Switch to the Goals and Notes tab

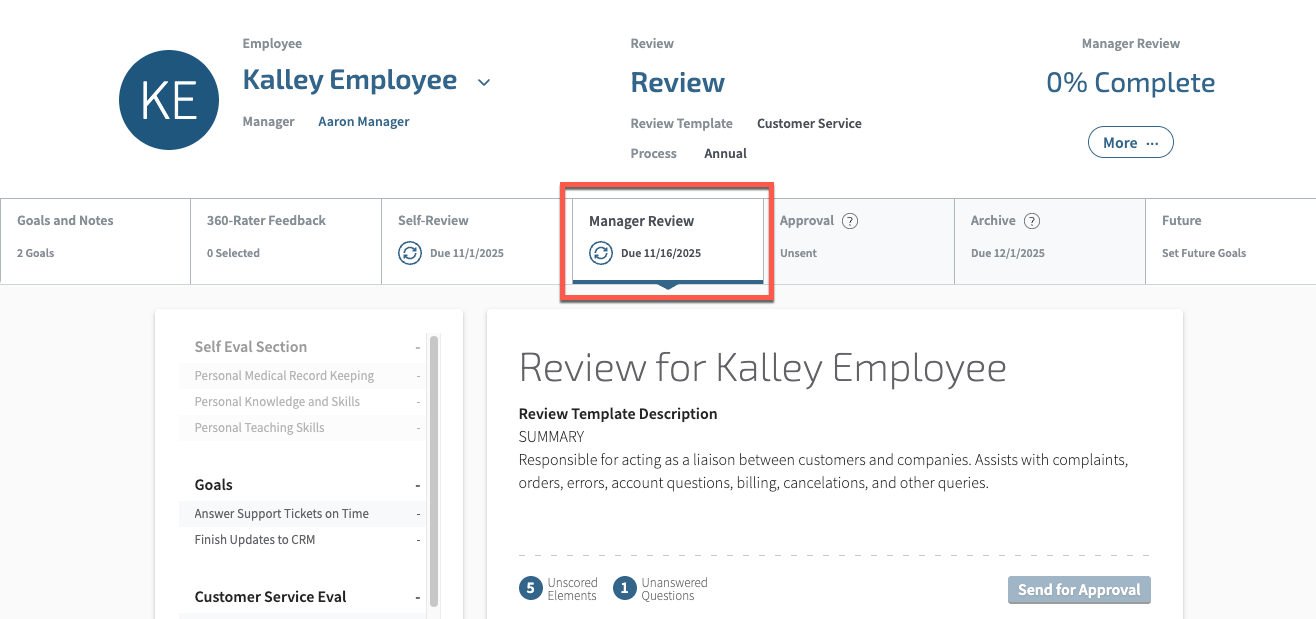(95, 241)
